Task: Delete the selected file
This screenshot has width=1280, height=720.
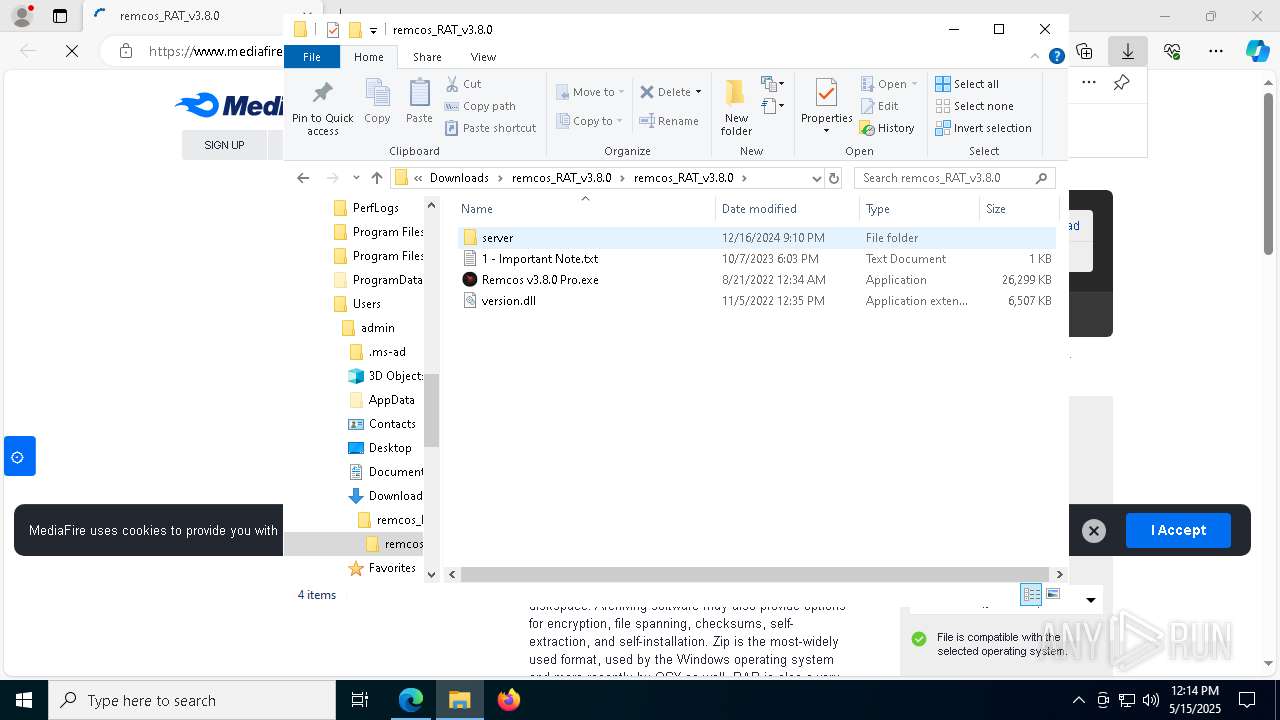Action: click(x=666, y=92)
